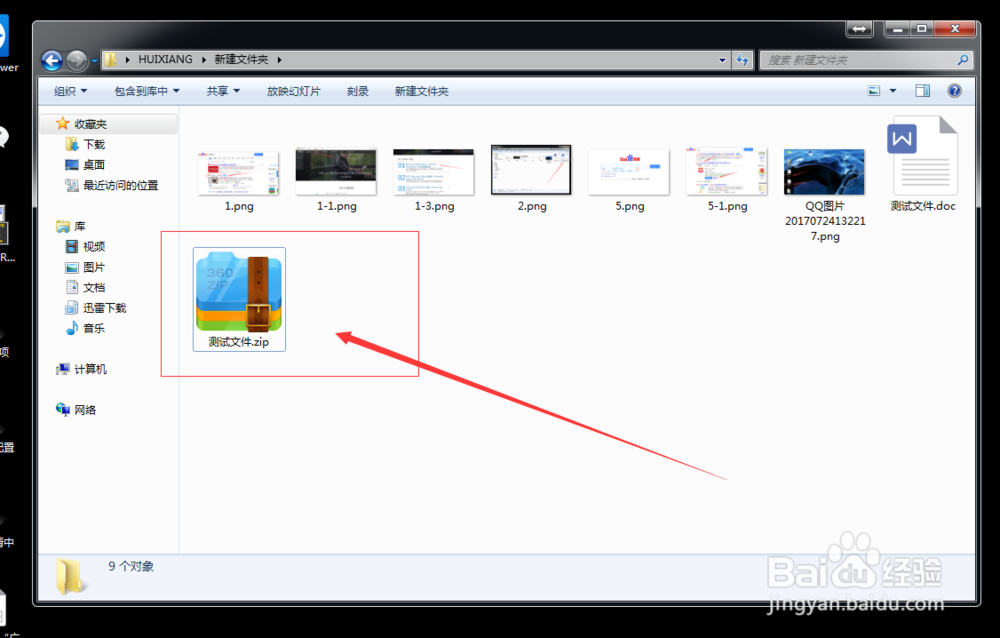1000x638 pixels.
Task: Toggle the preview pane icon
Action: (x=922, y=91)
